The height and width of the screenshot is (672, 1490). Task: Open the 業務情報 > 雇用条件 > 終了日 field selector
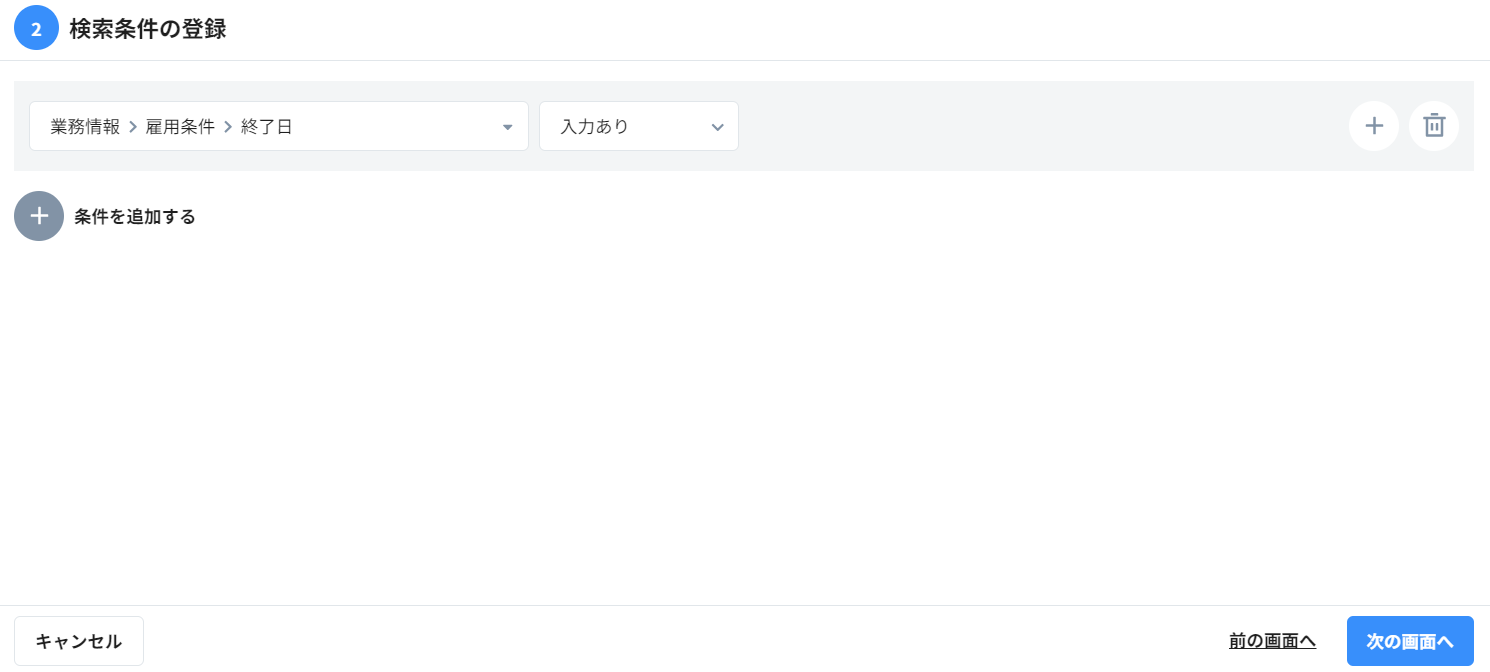278,126
